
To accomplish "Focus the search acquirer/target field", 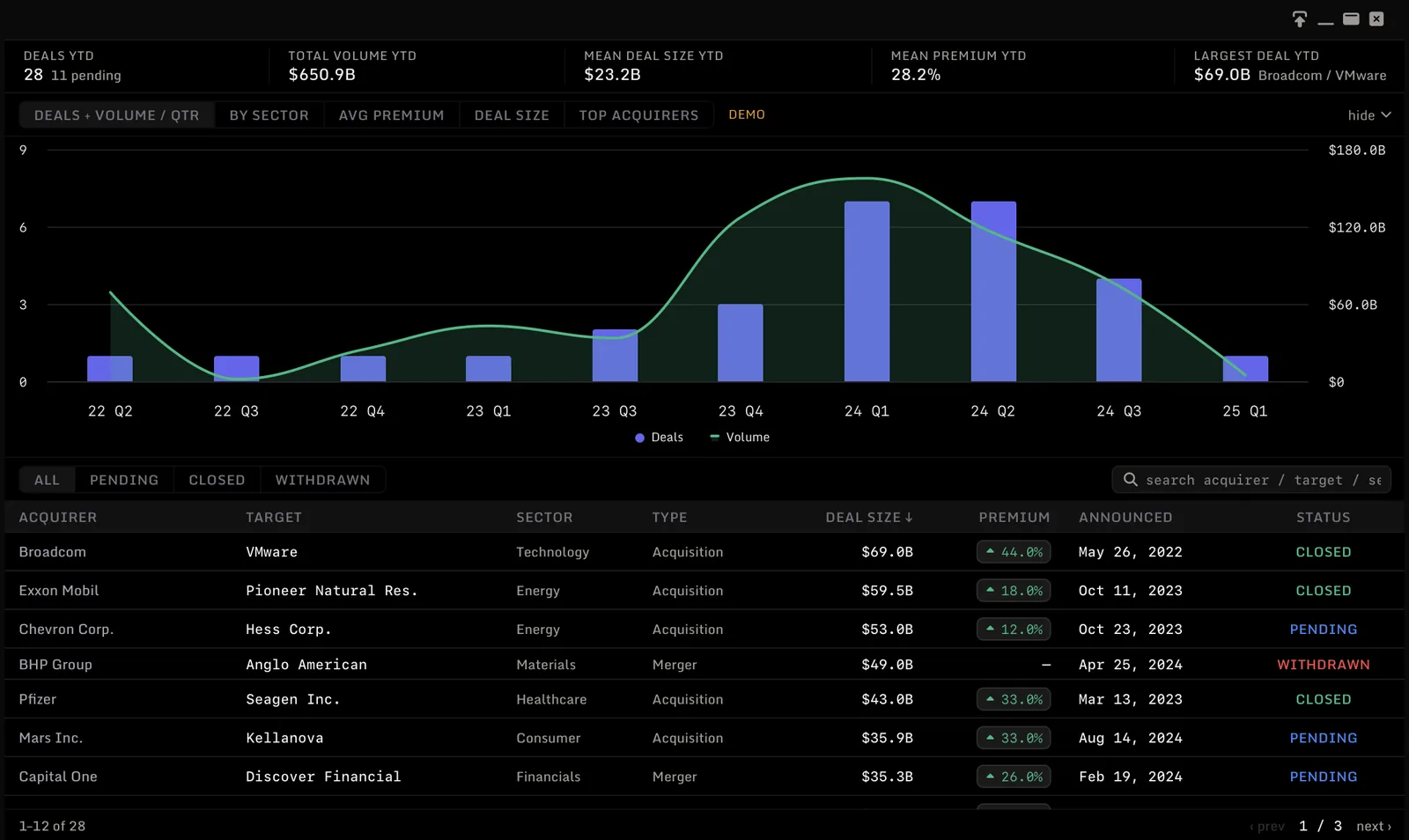I will [x=1251, y=480].
